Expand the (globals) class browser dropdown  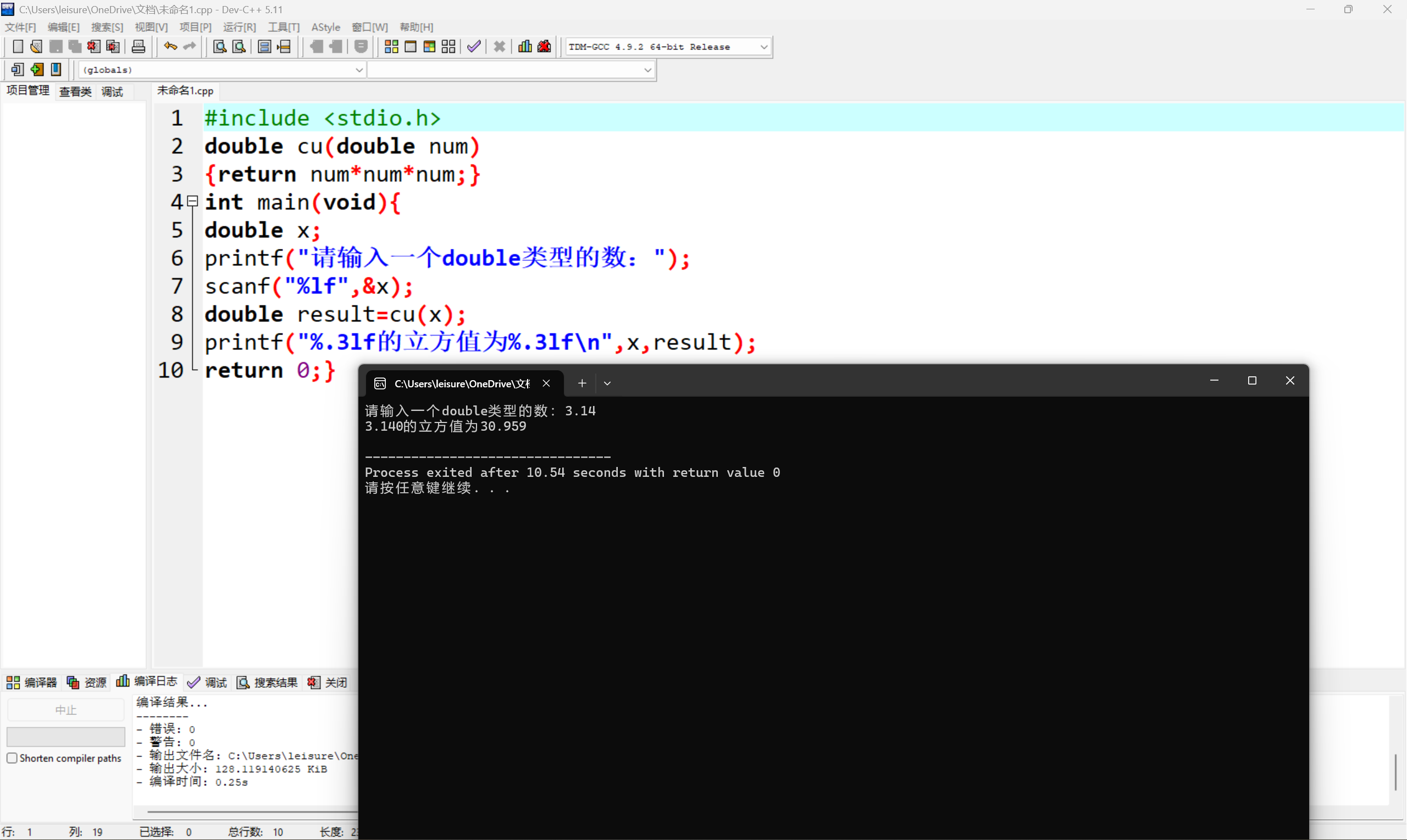pos(359,69)
